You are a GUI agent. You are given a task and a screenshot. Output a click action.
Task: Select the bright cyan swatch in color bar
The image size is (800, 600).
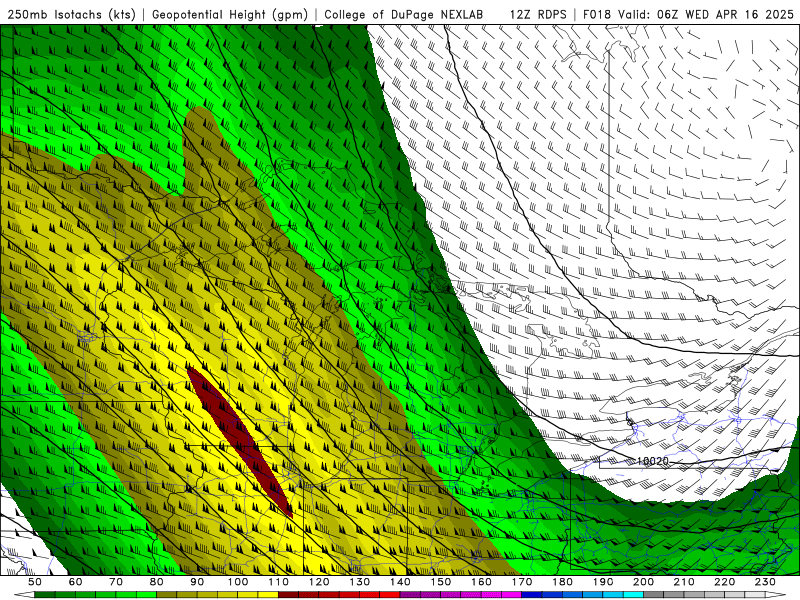(x=634, y=595)
